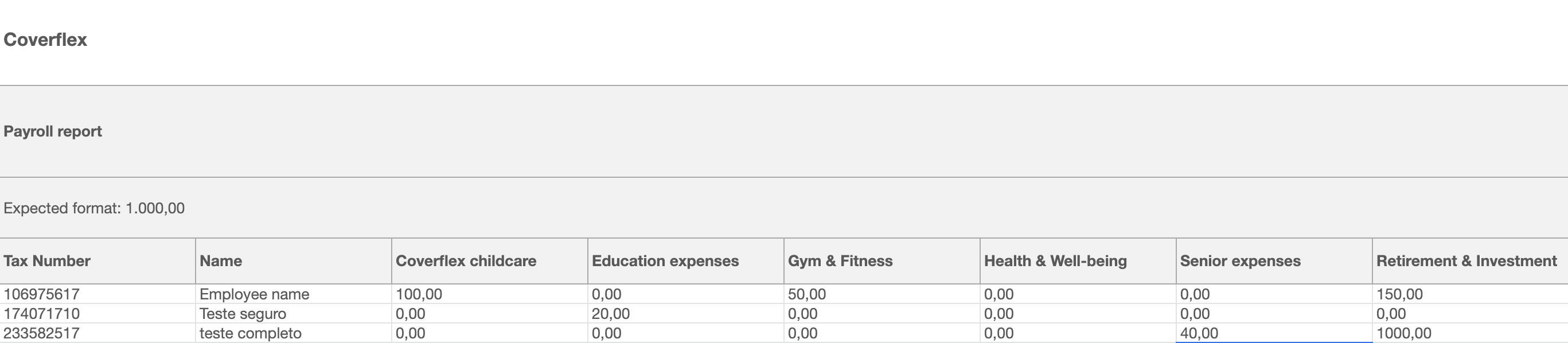Screen dimensions: 1568x343
Task: Click the Senior expenses column header
Action: [x=1274, y=261]
